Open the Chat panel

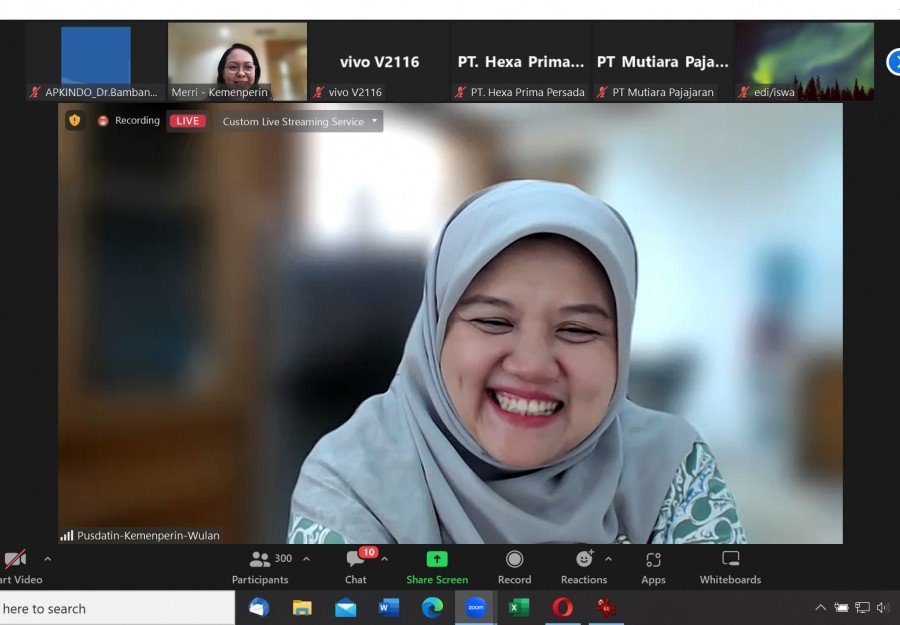click(356, 568)
